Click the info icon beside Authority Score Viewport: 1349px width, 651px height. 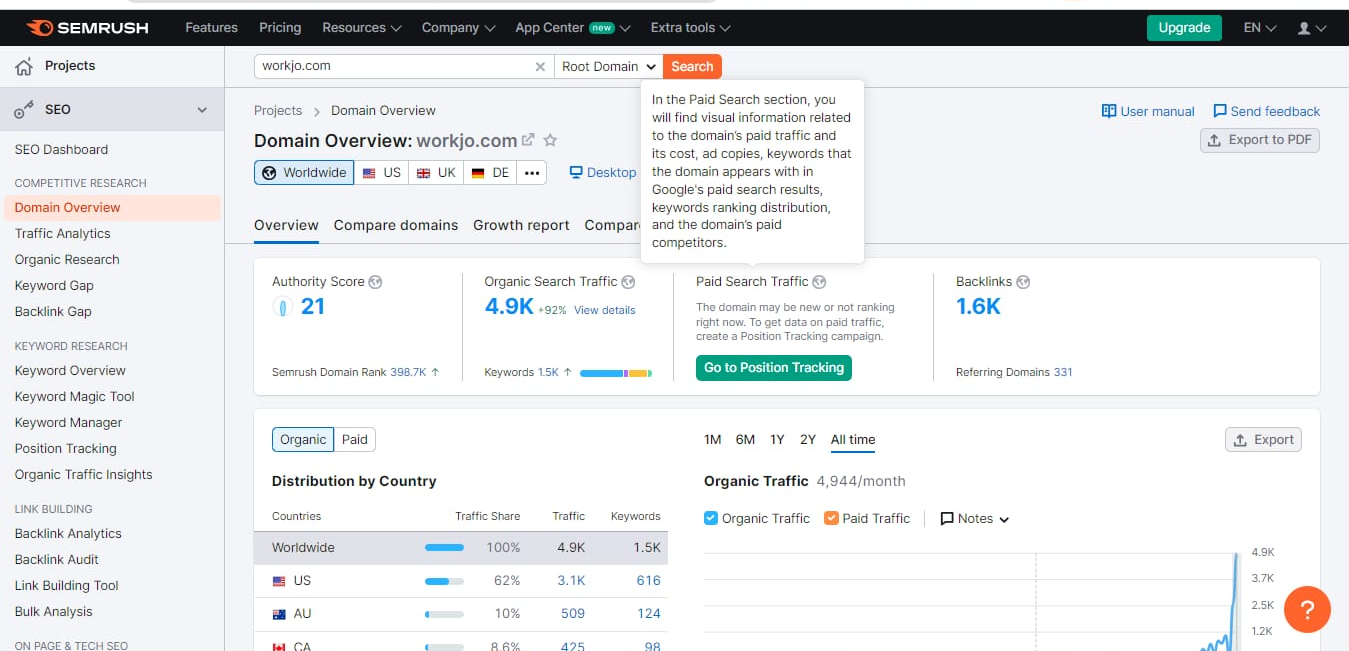pos(375,282)
